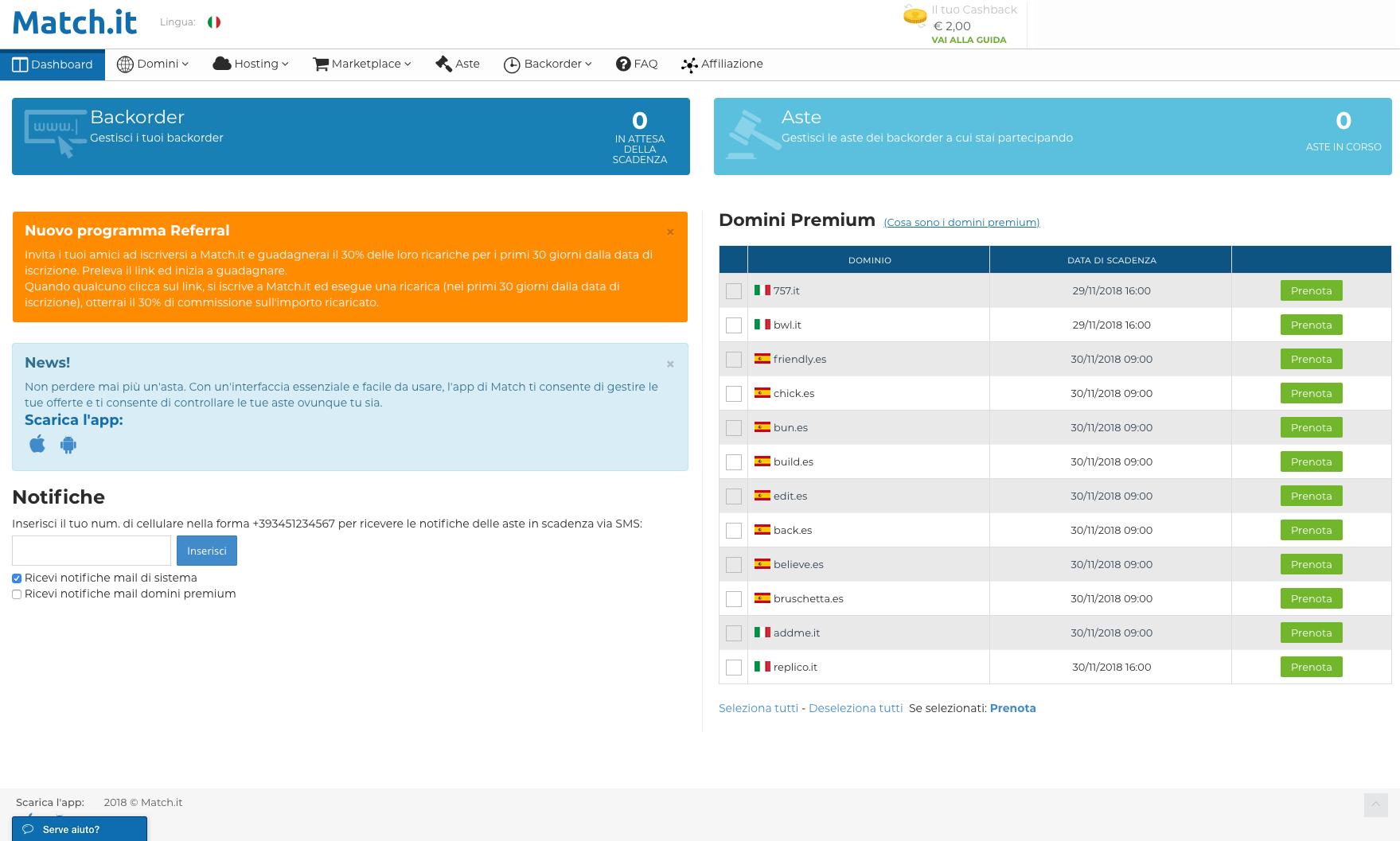Click the chat bubble icon in Serve aiuto
This screenshot has width=1400, height=841.
pyautogui.click(x=28, y=829)
